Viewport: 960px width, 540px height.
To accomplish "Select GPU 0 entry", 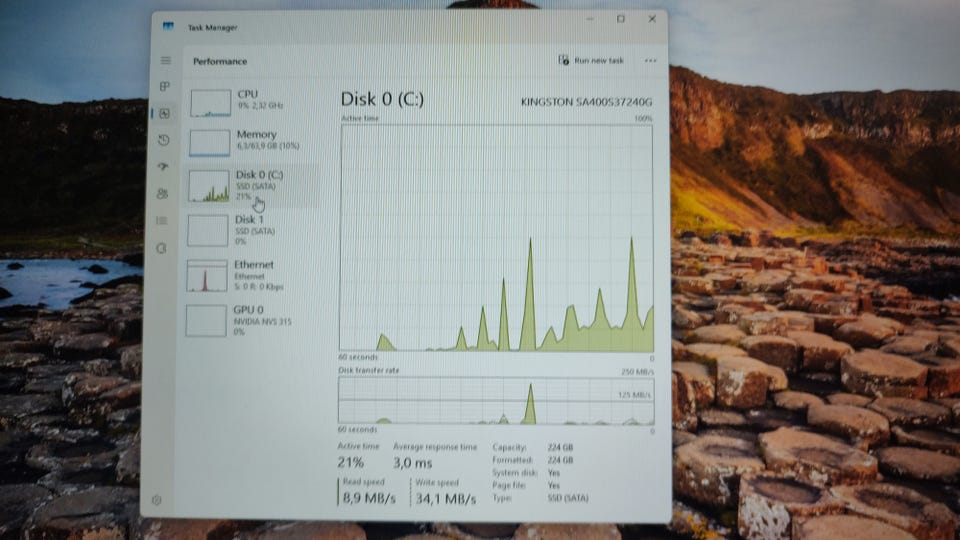I will coord(250,320).
